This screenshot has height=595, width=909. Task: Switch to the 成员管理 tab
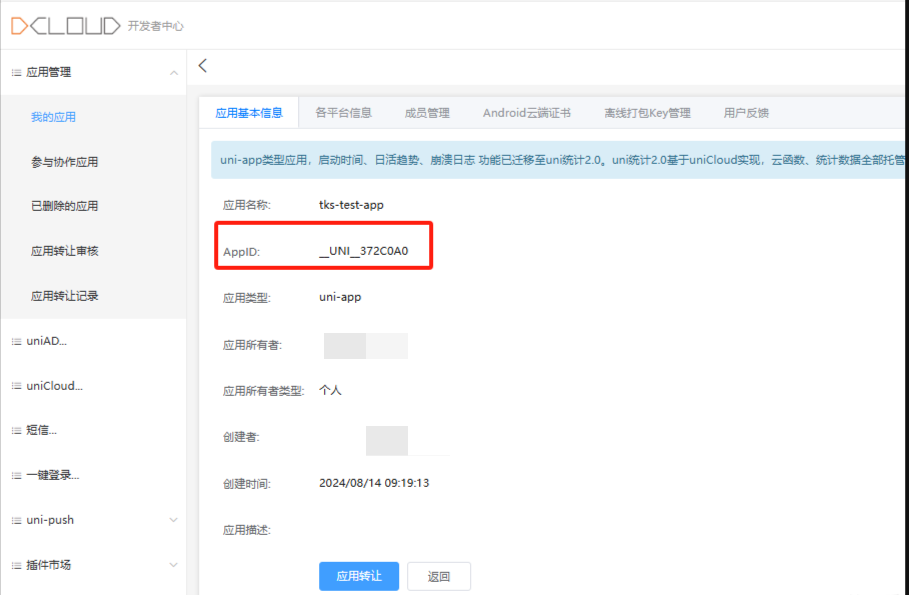(x=427, y=113)
